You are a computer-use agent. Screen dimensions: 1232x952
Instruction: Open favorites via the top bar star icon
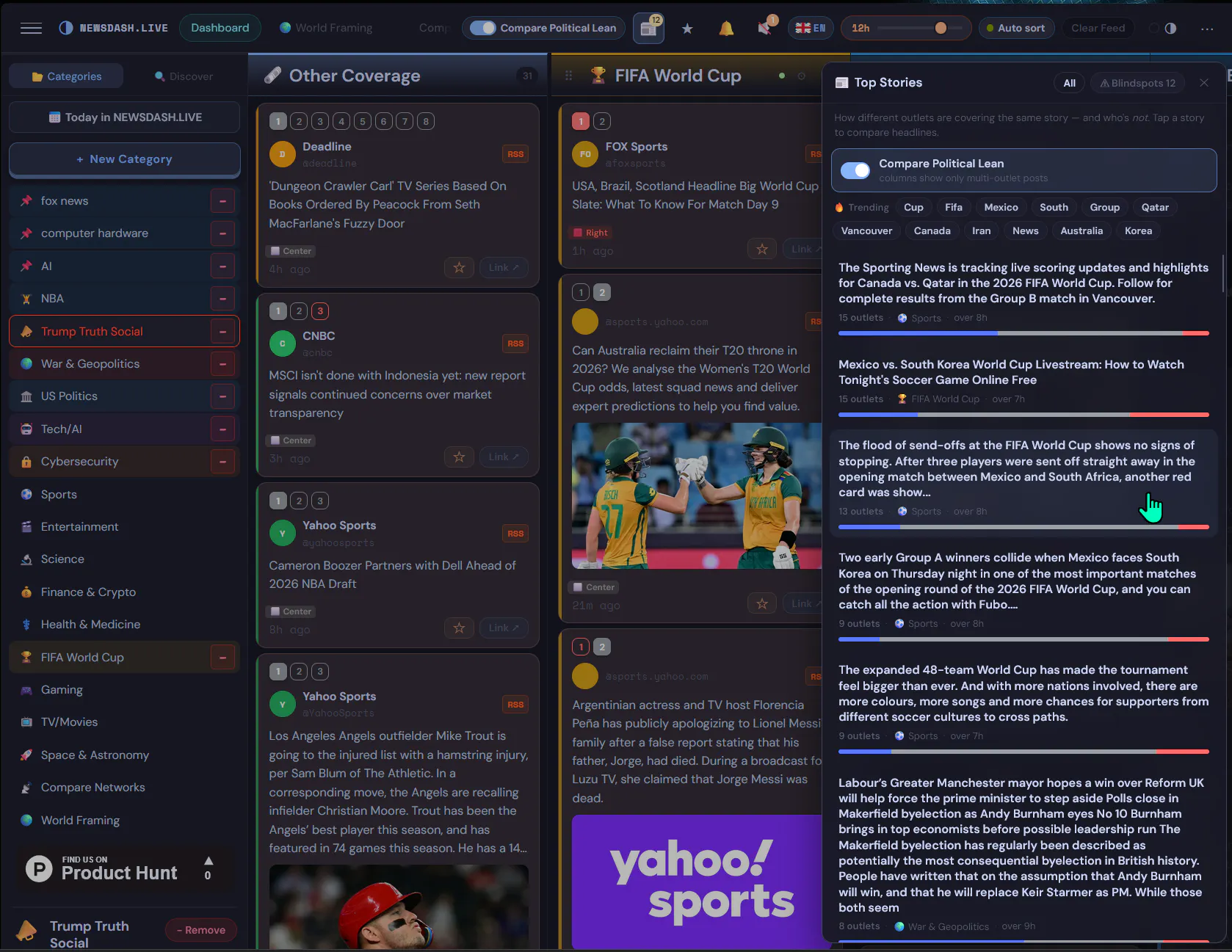pyautogui.click(x=687, y=29)
